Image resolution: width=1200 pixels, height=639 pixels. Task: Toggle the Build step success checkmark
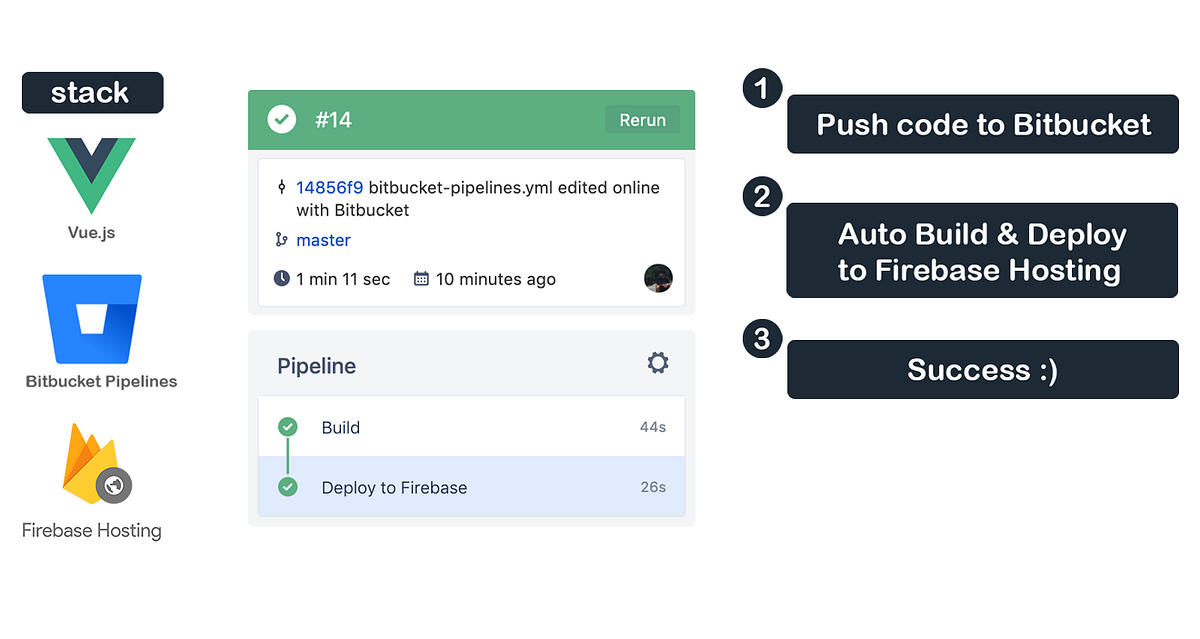tap(288, 426)
